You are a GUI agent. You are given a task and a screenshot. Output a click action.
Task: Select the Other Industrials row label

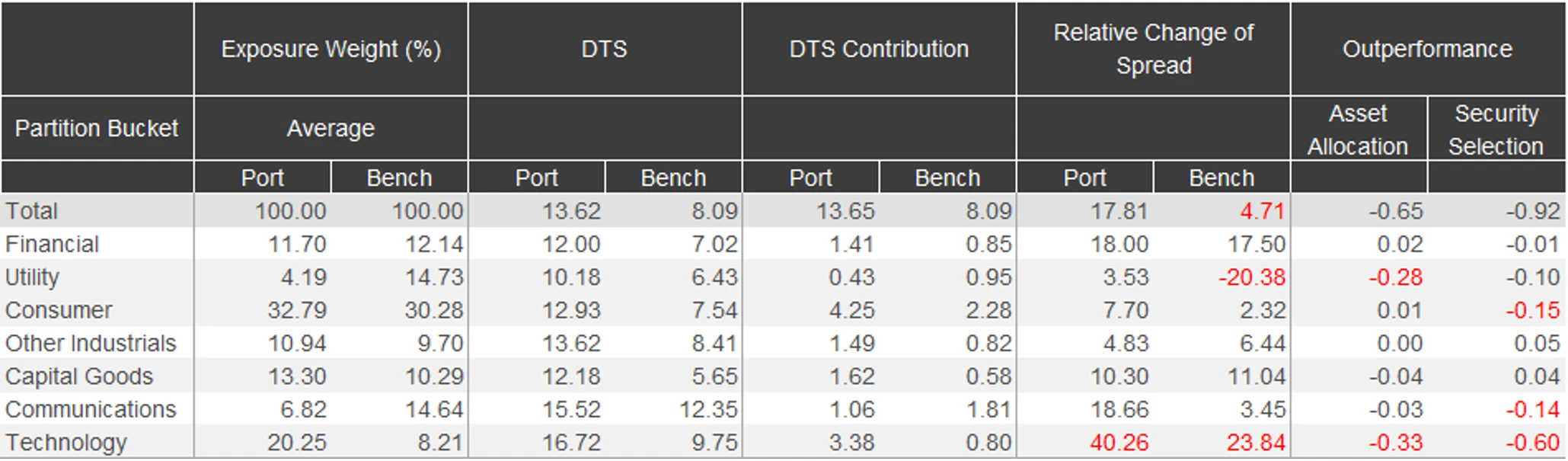[91, 343]
